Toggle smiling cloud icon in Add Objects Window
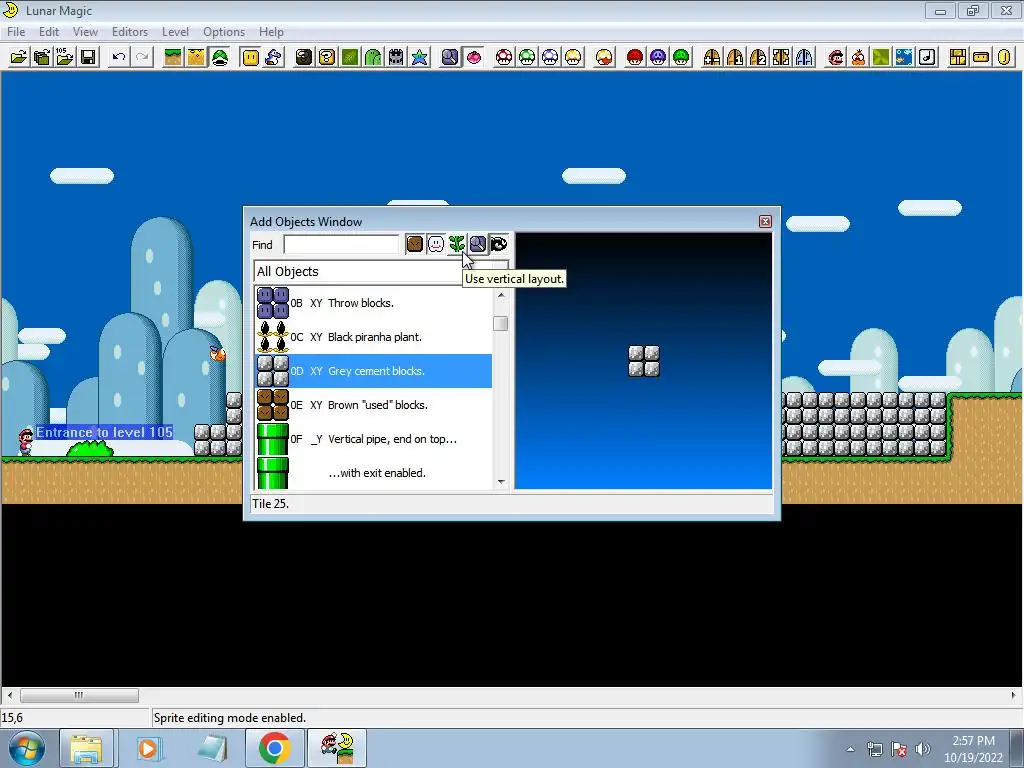Viewport: 1024px width, 768px height. (436, 244)
